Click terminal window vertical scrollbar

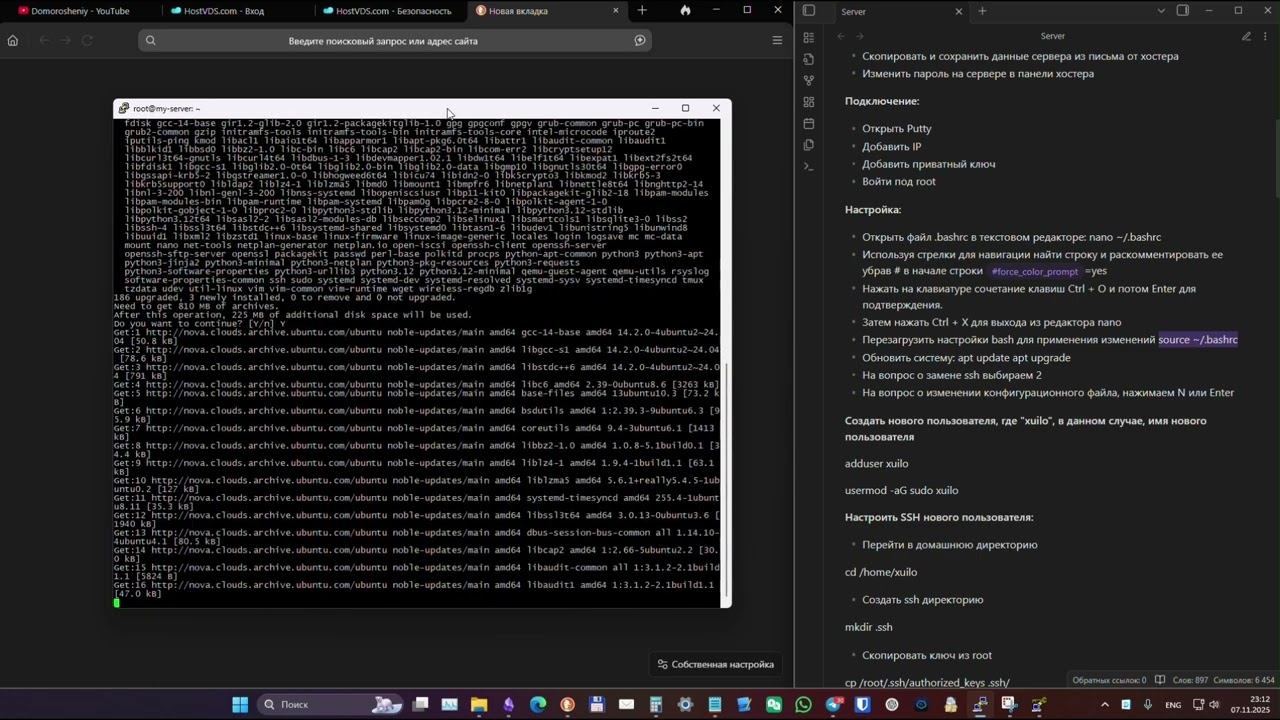tap(727, 480)
